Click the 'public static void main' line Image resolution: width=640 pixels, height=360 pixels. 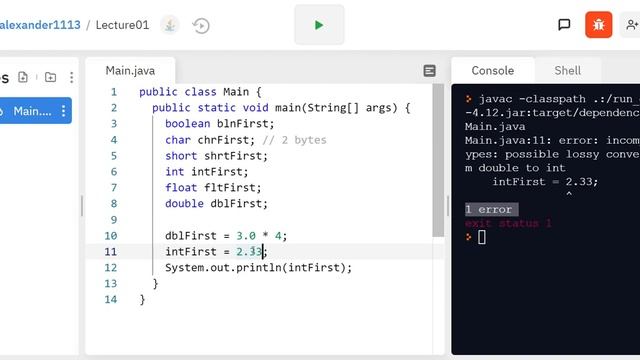click(281, 108)
